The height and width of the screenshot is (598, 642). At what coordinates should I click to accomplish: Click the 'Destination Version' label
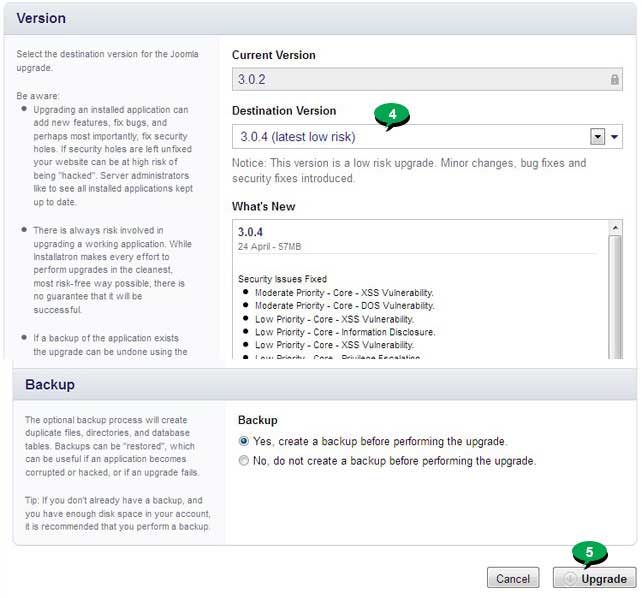(x=284, y=111)
